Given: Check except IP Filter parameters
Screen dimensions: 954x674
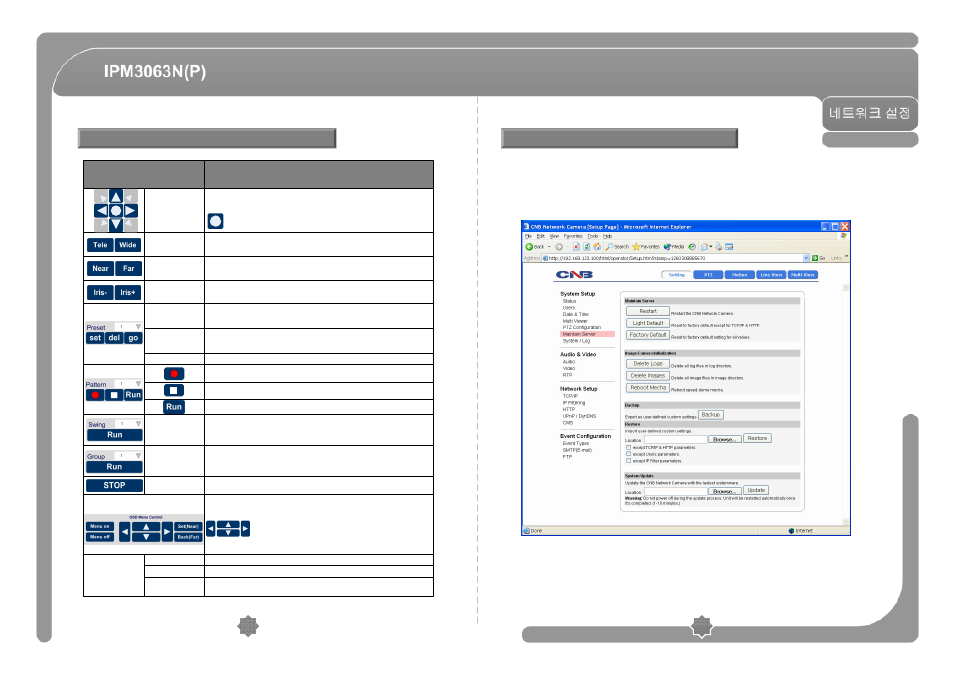Looking at the screenshot, I should [x=628, y=461].
